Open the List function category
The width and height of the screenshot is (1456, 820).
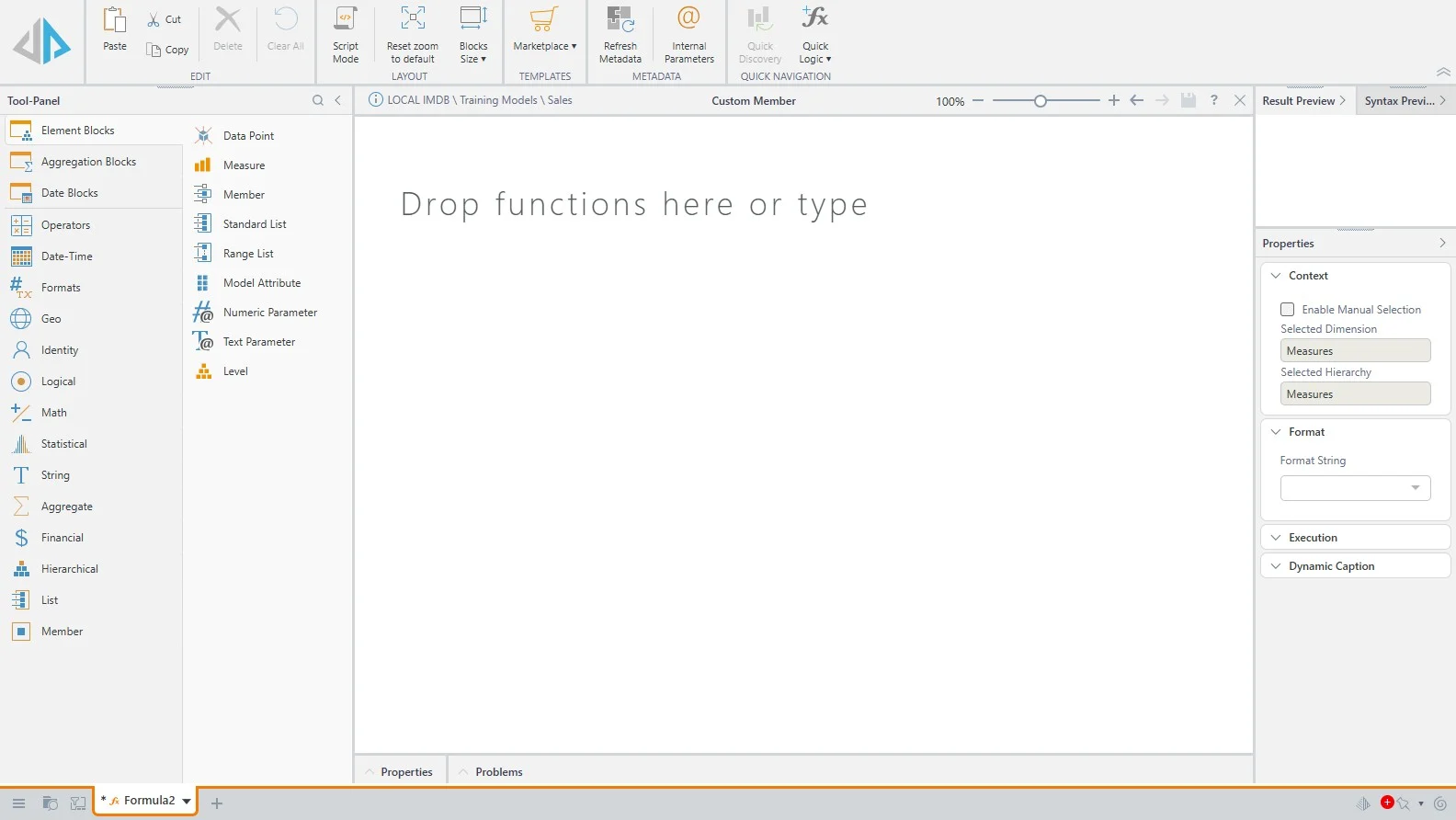pos(93,600)
